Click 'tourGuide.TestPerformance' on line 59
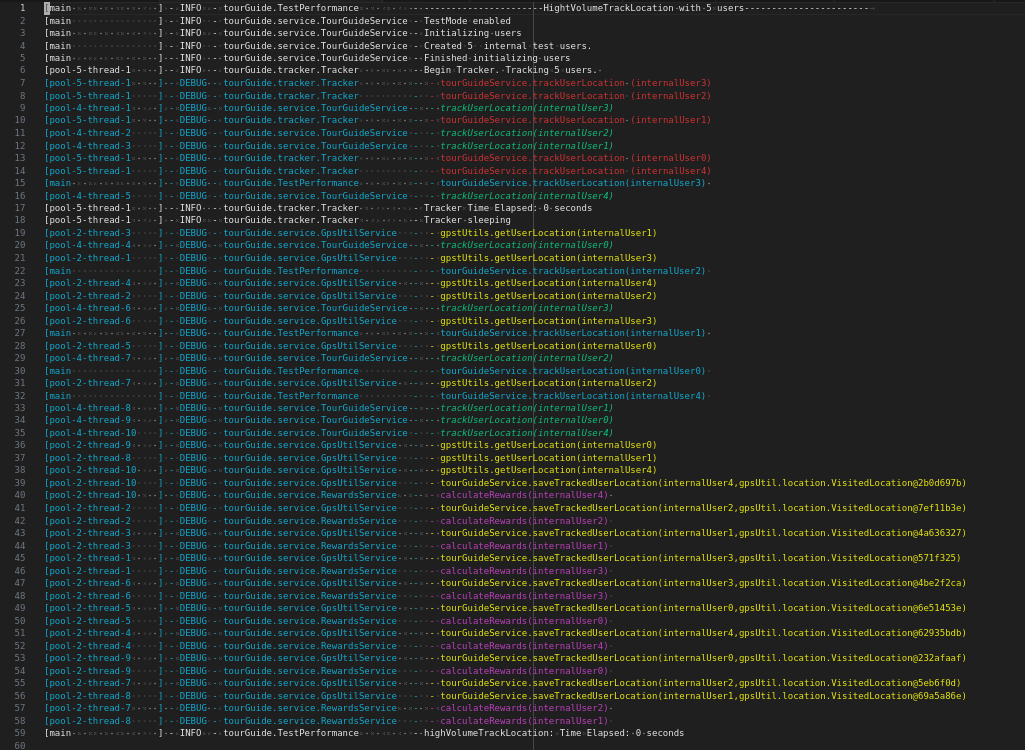Screen dimensions: 1025x750 pyautogui.click(x=291, y=733)
